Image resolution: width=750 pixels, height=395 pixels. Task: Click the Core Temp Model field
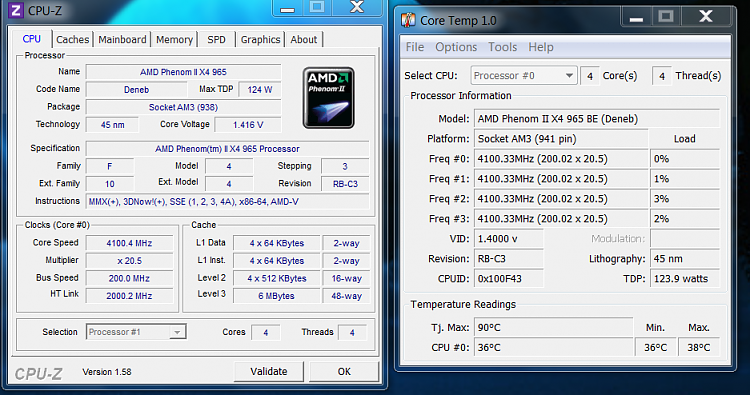[x=596, y=119]
